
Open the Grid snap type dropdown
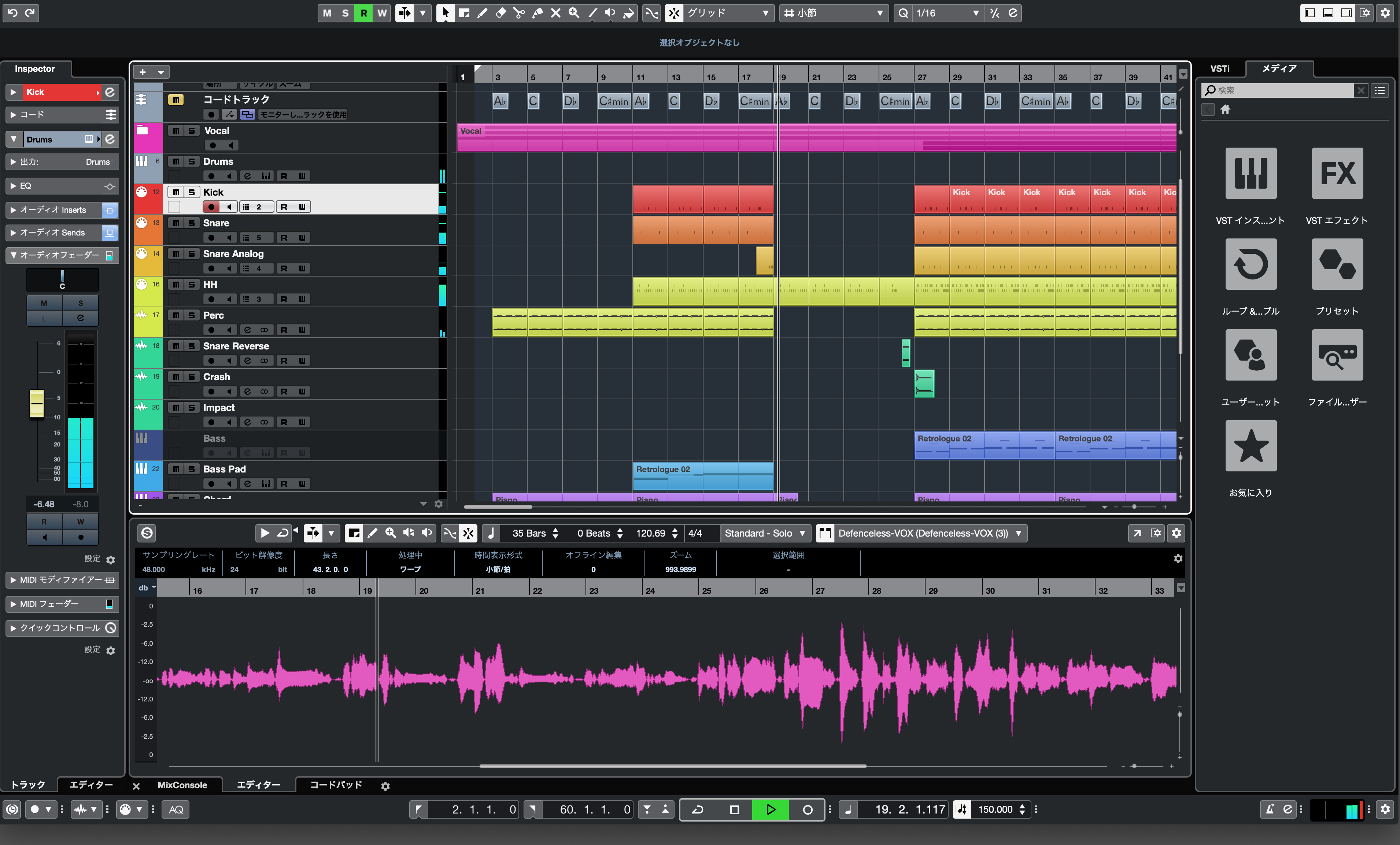pyautogui.click(x=728, y=12)
